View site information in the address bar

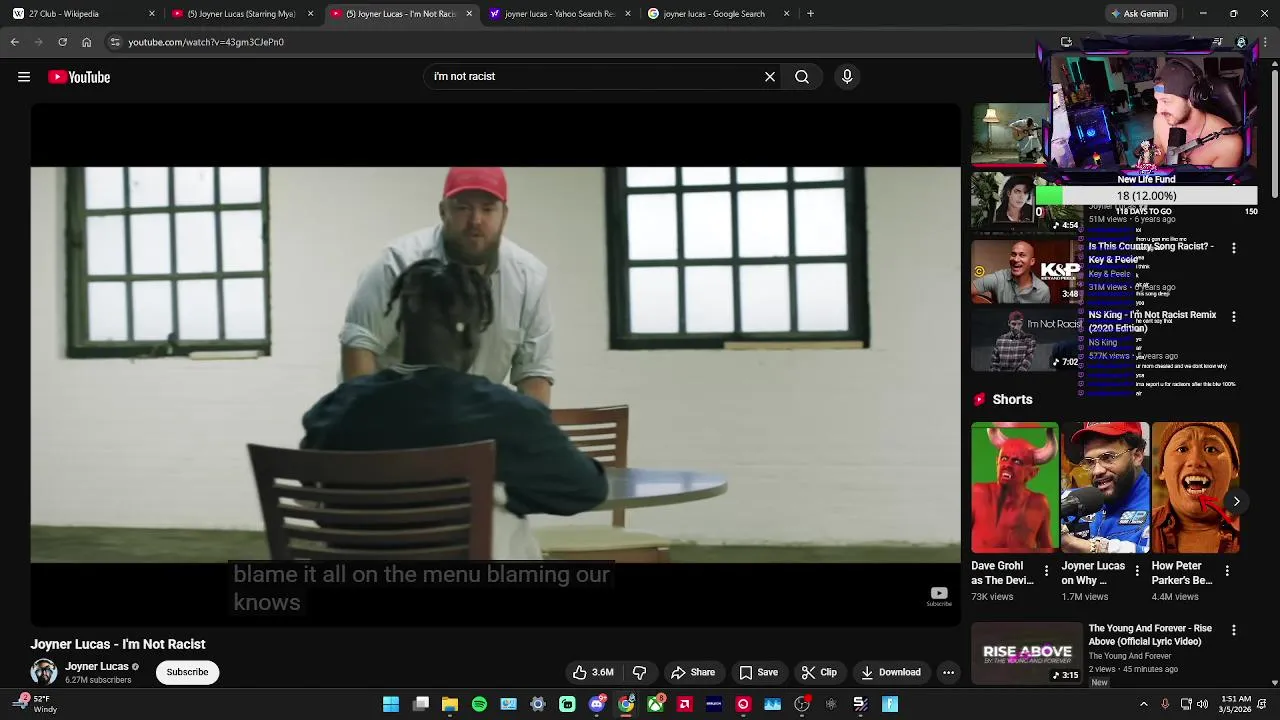tap(115, 42)
